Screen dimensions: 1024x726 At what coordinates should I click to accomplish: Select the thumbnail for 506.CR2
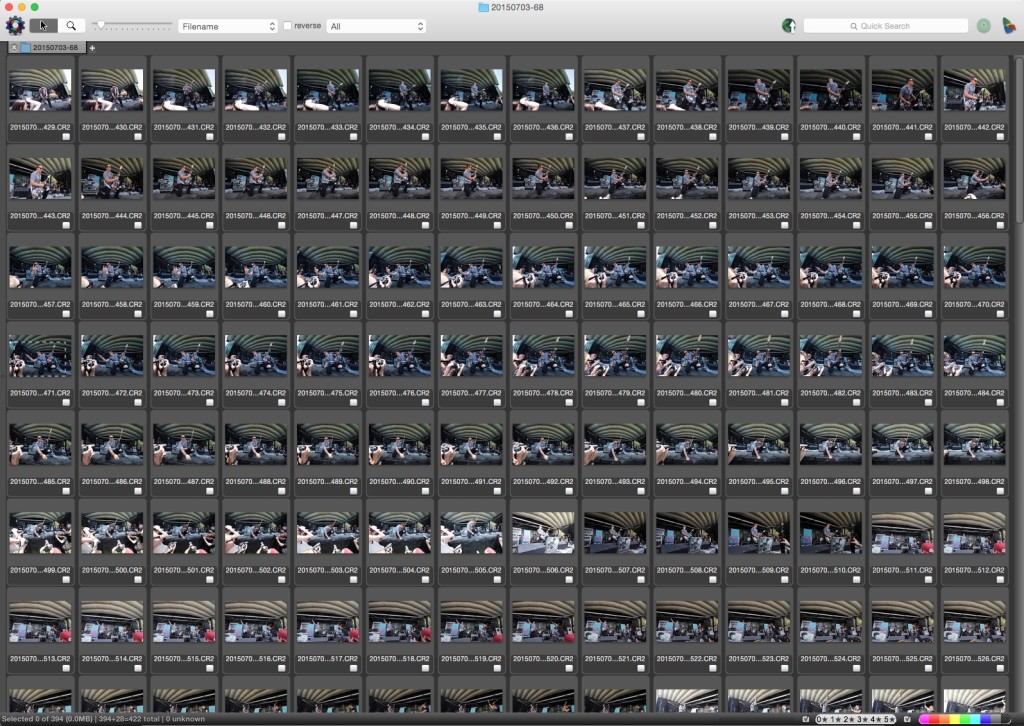(x=543, y=533)
